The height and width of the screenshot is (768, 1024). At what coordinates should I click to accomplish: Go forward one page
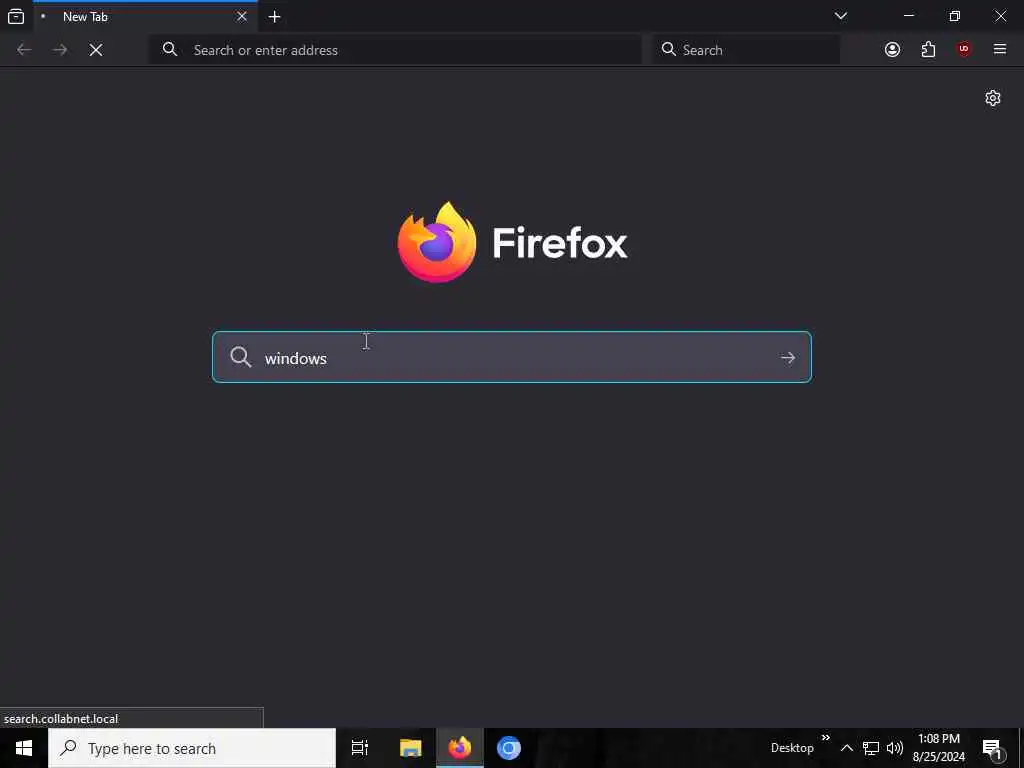click(x=60, y=50)
